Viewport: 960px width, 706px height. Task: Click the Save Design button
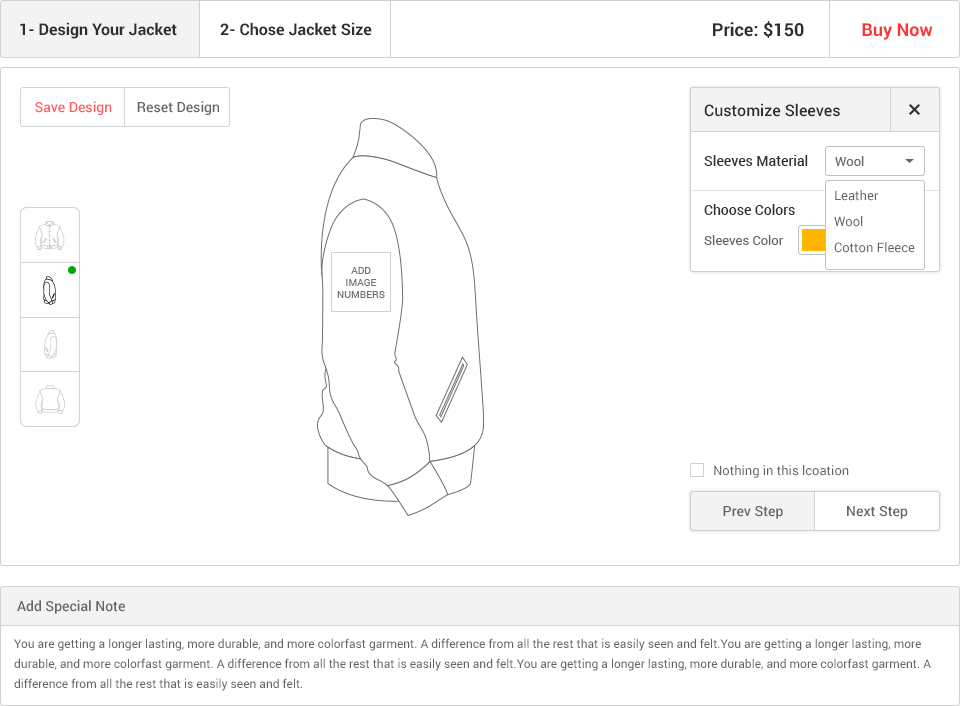(x=73, y=107)
